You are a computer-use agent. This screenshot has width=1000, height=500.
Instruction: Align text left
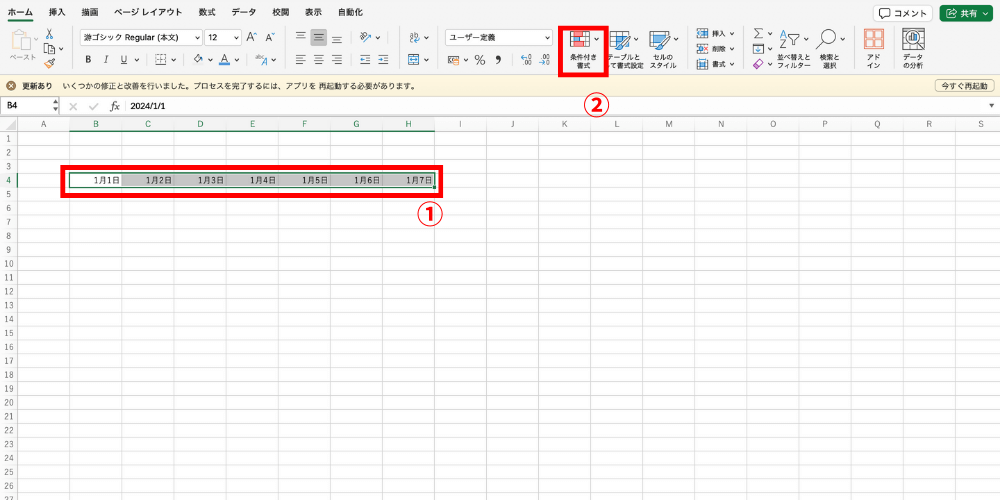(301, 60)
